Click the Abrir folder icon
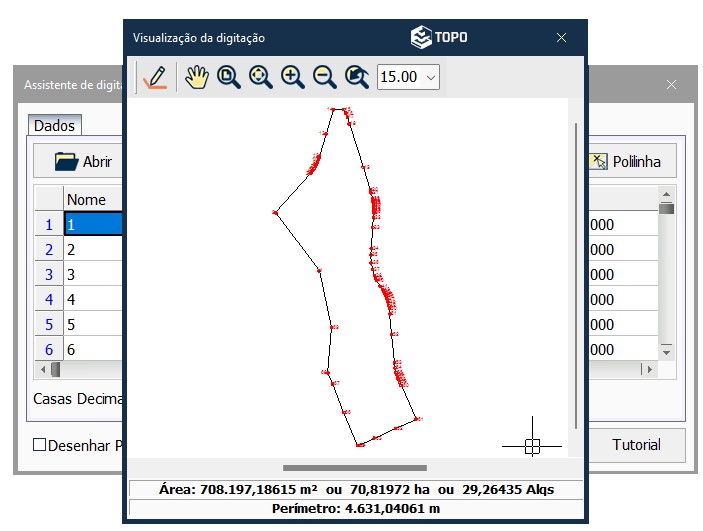The width and height of the screenshot is (703, 531). tap(66, 162)
